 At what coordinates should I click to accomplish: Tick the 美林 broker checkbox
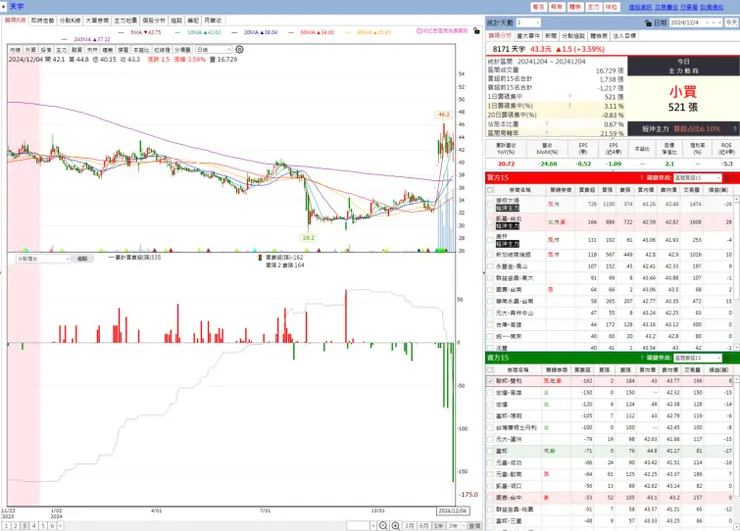[x=490, y=240]
